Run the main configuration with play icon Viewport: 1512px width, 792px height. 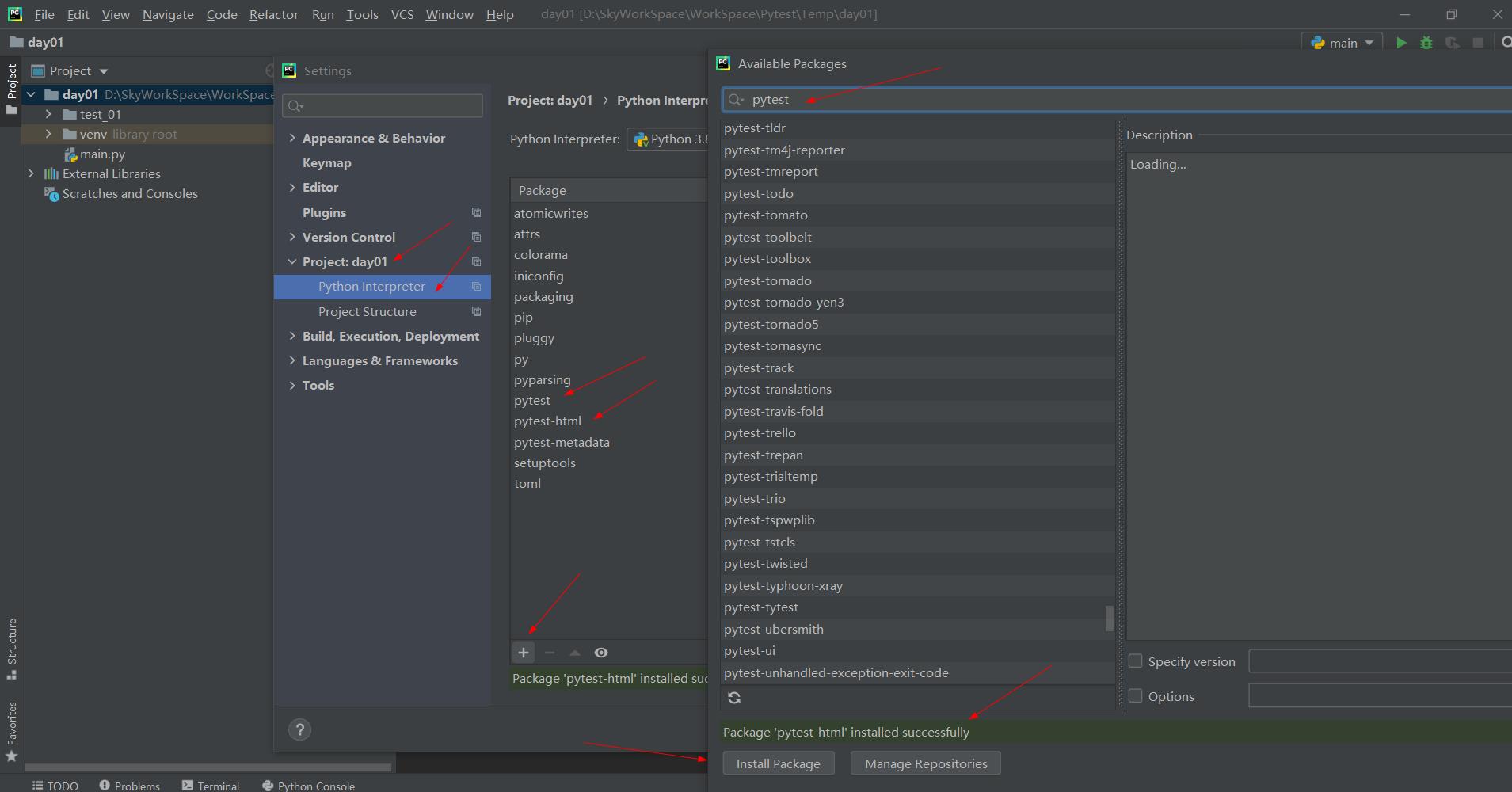(x=1401, y=43)
